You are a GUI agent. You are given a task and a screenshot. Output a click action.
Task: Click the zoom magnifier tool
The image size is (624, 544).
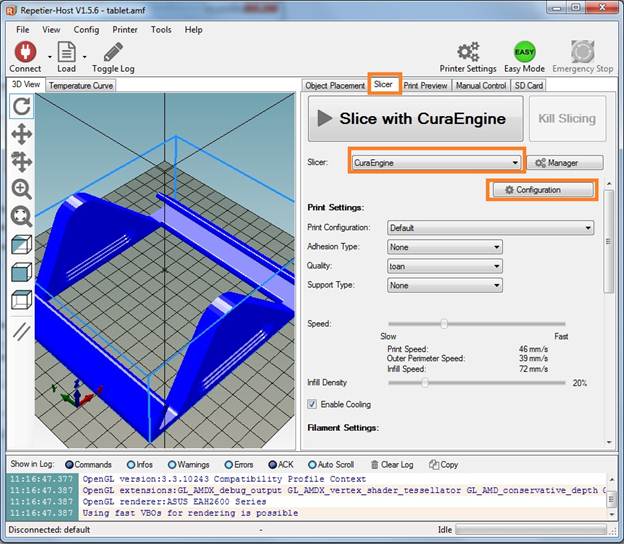point(21,189)
